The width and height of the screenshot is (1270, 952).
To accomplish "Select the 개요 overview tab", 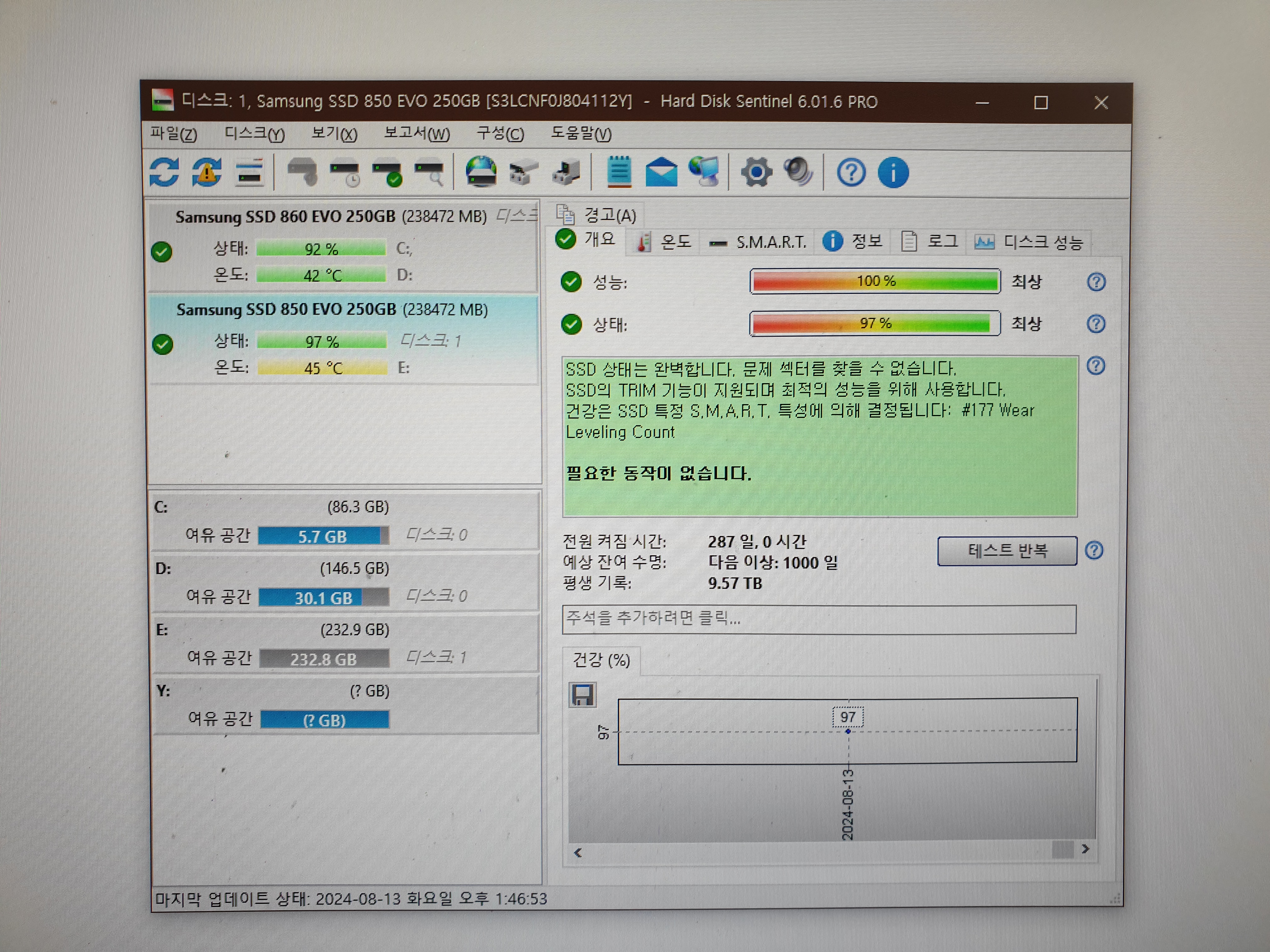I will coord(587,239).
